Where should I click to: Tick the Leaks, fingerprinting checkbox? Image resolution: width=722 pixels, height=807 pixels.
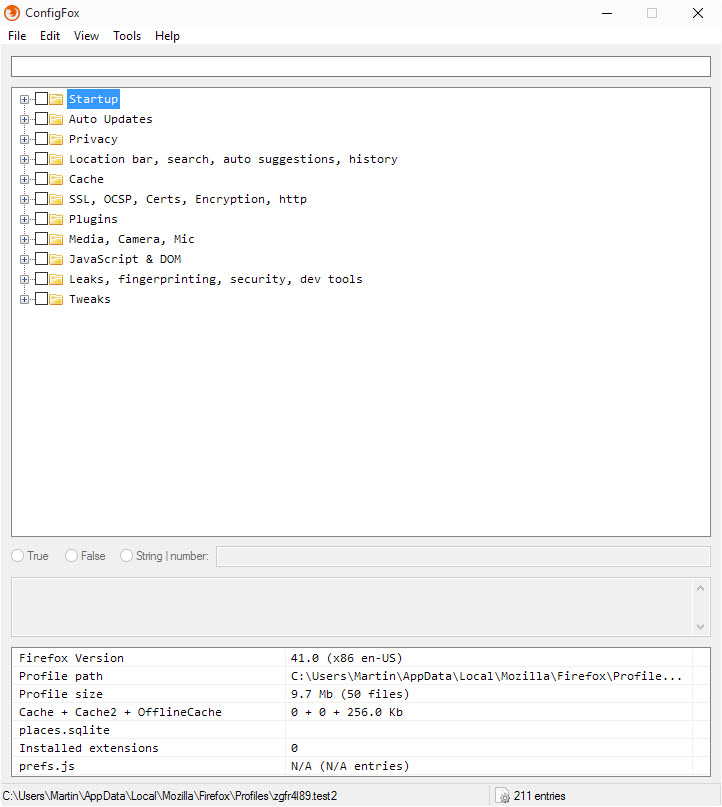(41, 279)
